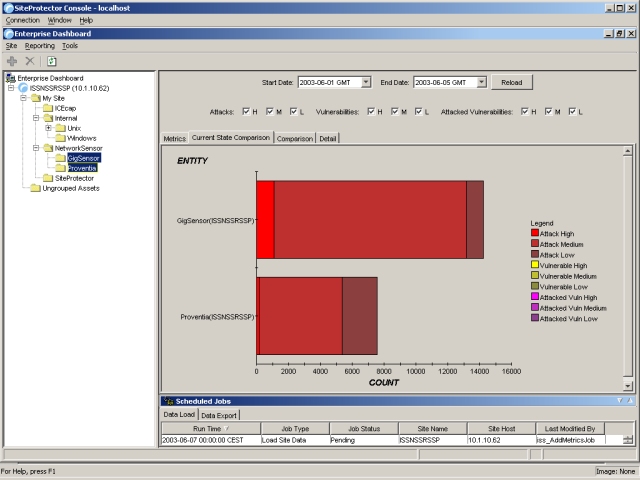Toggle Attacks Low checkbox
The width and height of the screenshot is (640, 480).
293,111
